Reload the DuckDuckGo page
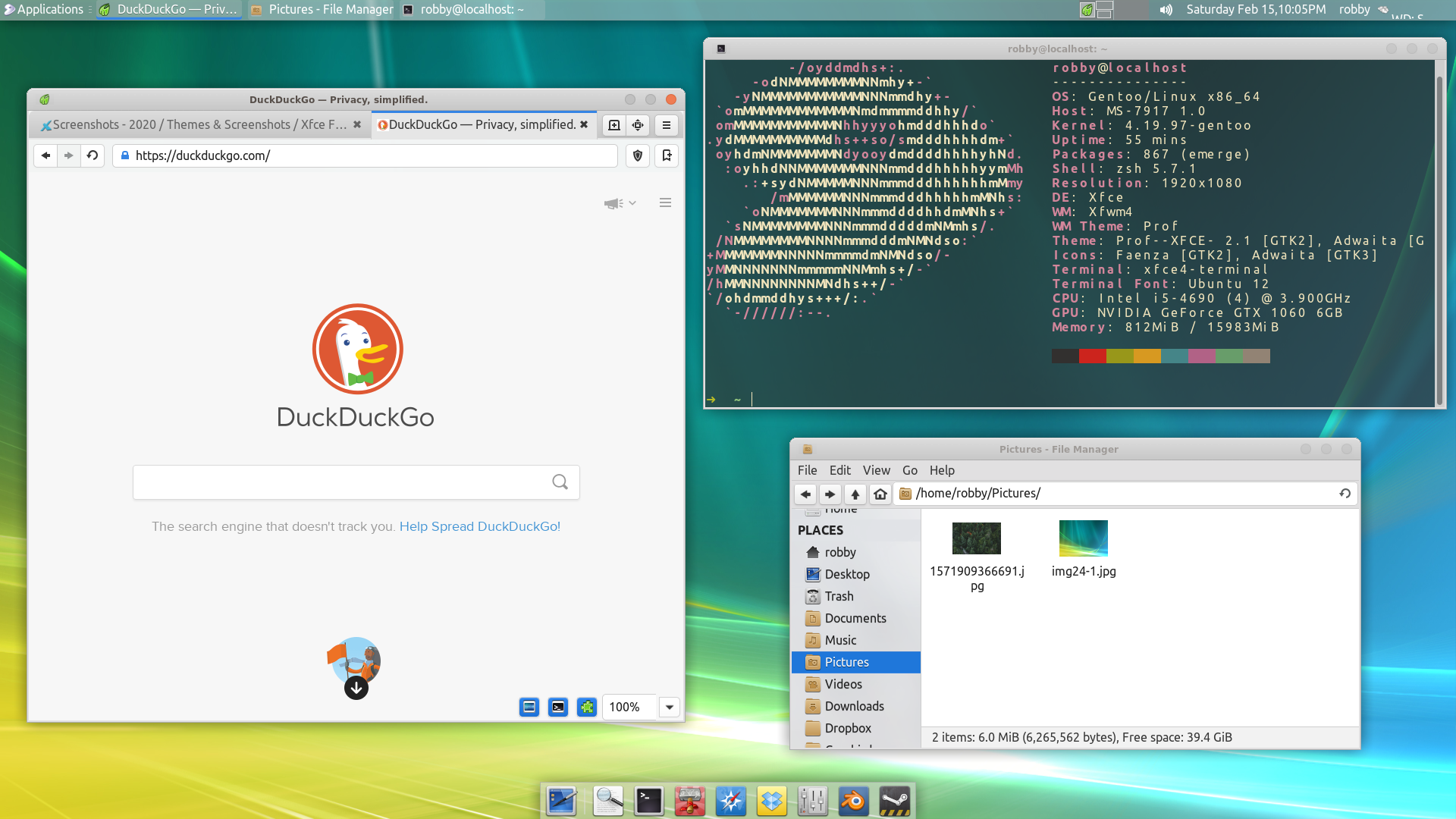This screenshot has width=1456, height=819. click(93, 155)
